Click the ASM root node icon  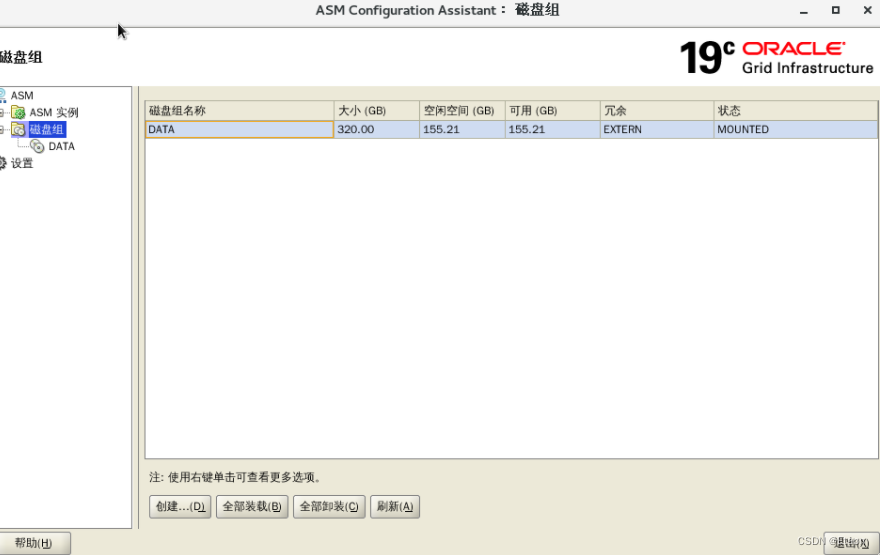(2, 95)
